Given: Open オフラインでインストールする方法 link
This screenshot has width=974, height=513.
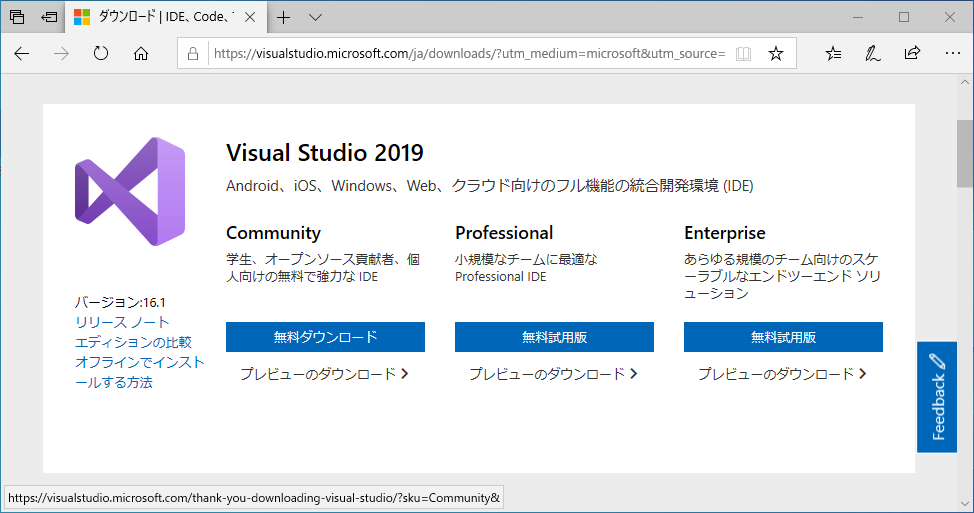Looking at the screenshot, I should click(x=140, y=372).
